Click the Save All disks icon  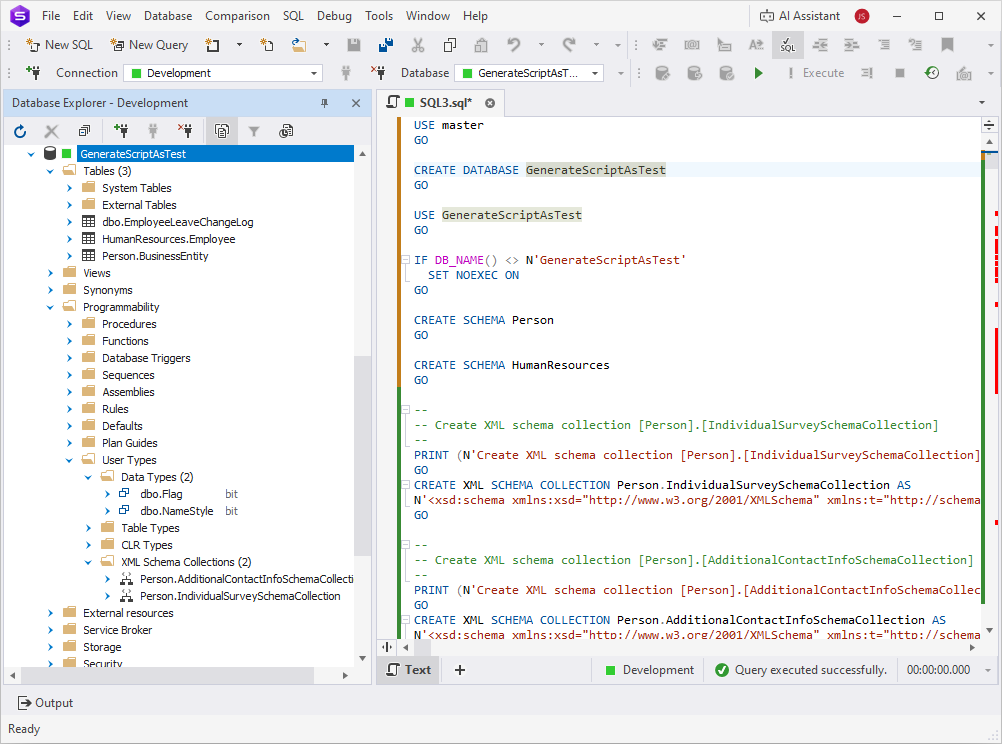pyautogui.click(x=385, y=45)
